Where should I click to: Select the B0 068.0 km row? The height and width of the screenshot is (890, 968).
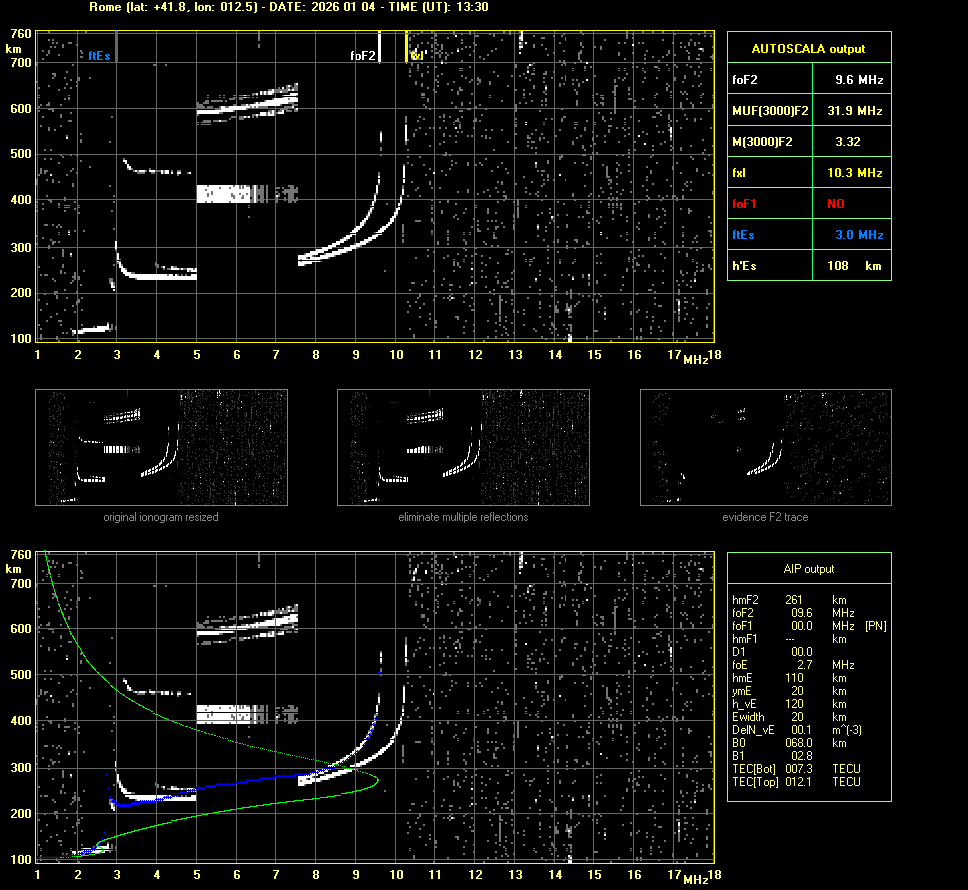pos(790,743)
